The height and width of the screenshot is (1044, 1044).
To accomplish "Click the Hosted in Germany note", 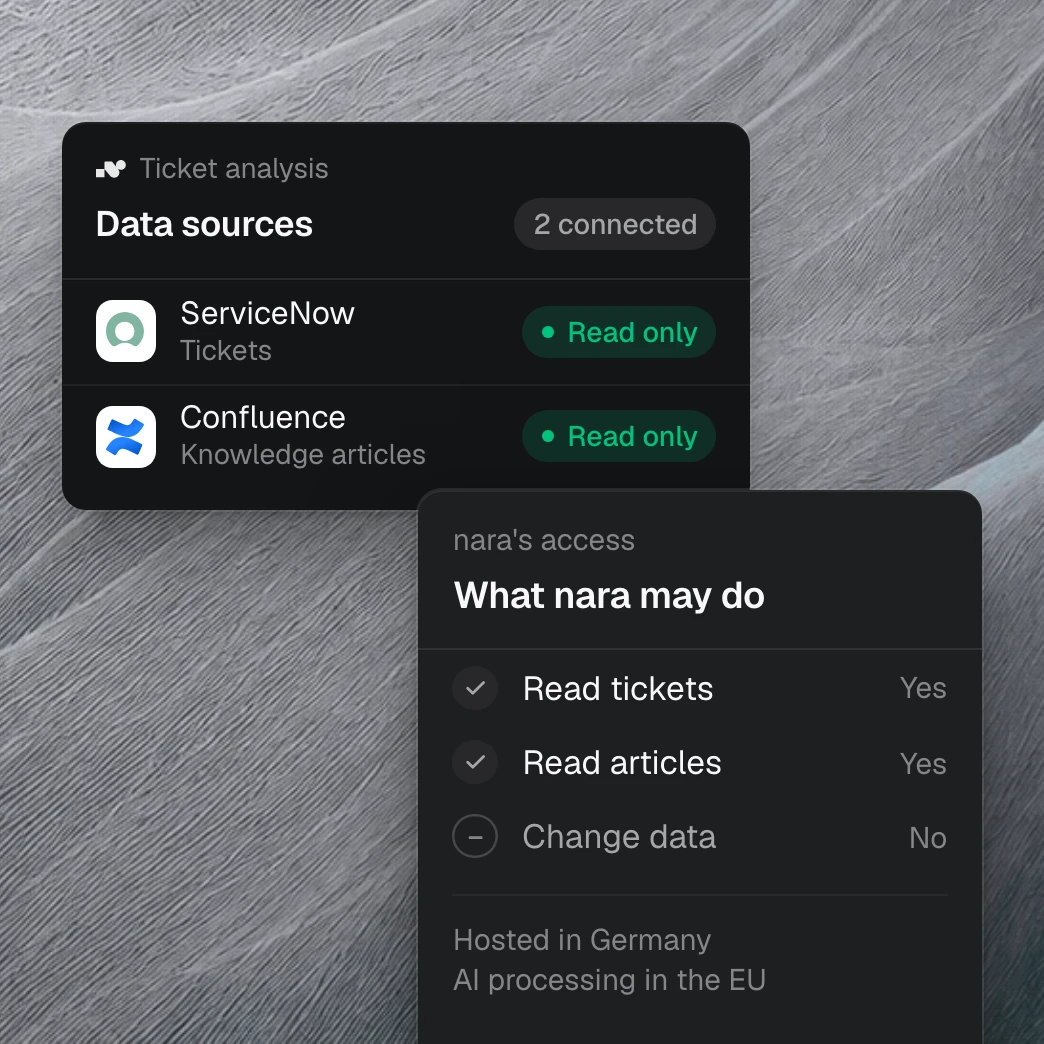I will [582, 941].
